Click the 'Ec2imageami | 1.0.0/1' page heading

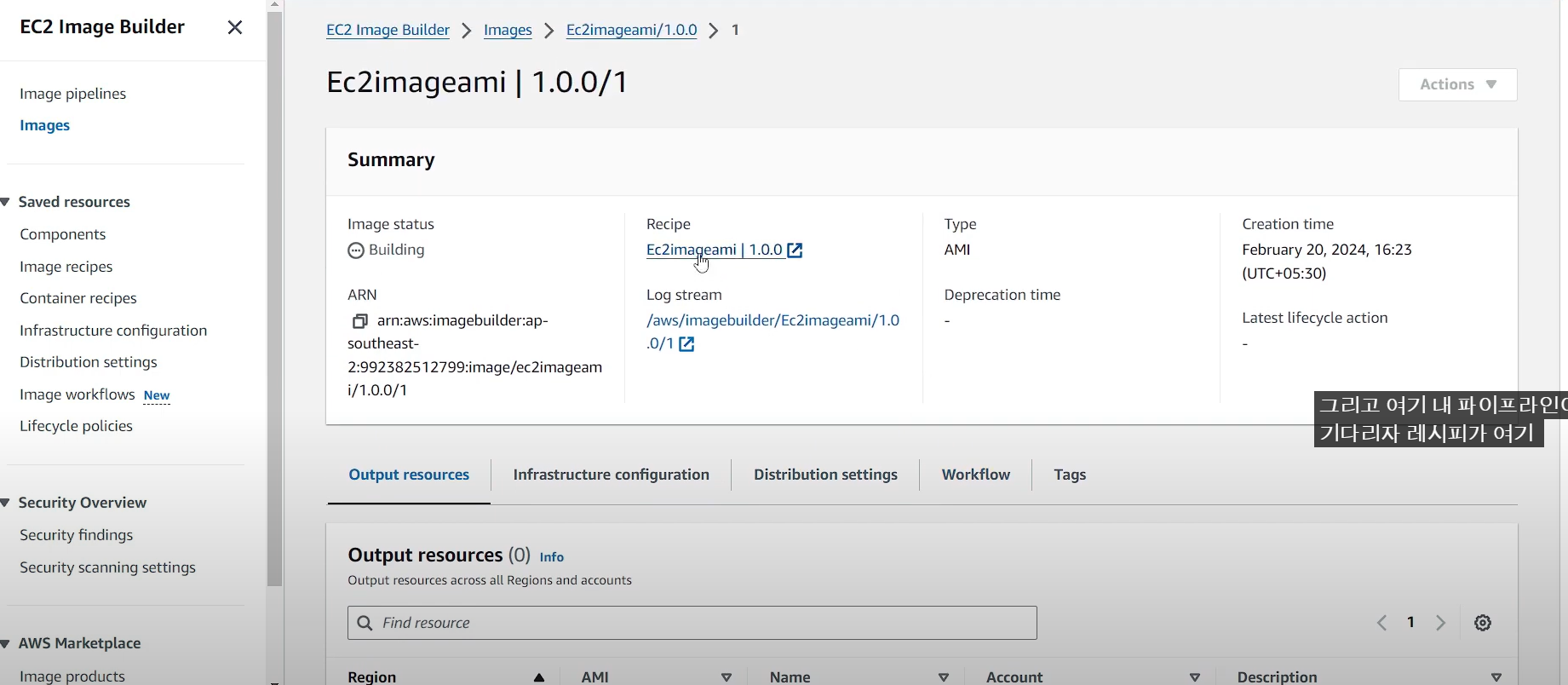pyautogui.click(x=478, y=83)
